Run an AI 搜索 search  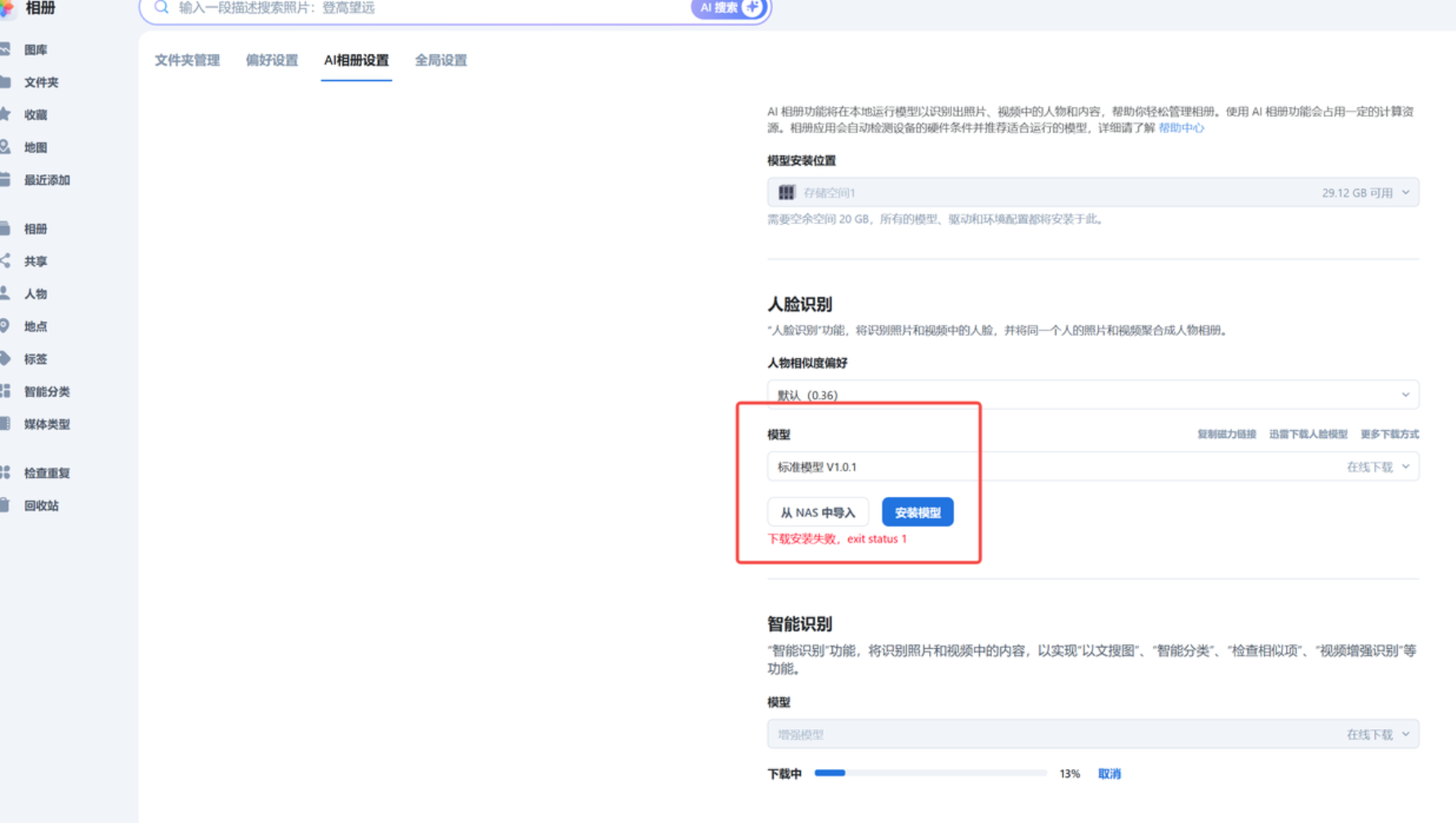click(729, 8)
